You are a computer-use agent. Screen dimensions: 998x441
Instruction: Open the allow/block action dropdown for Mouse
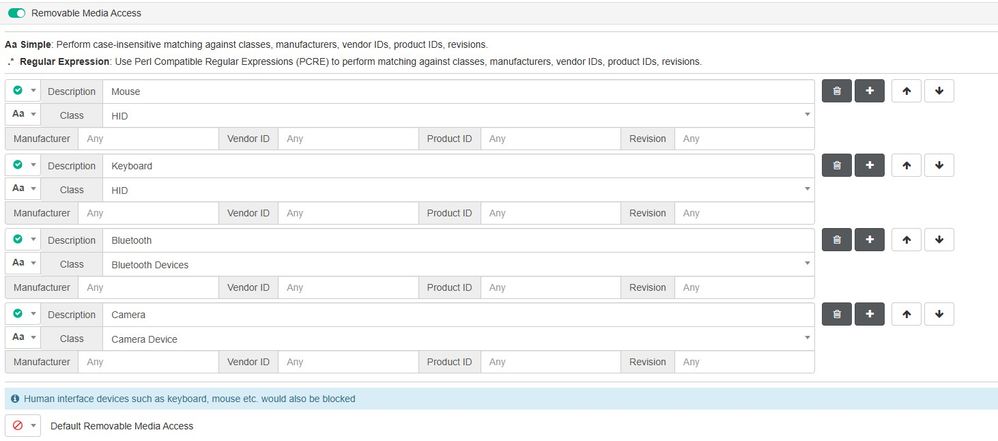pos(23,91)
